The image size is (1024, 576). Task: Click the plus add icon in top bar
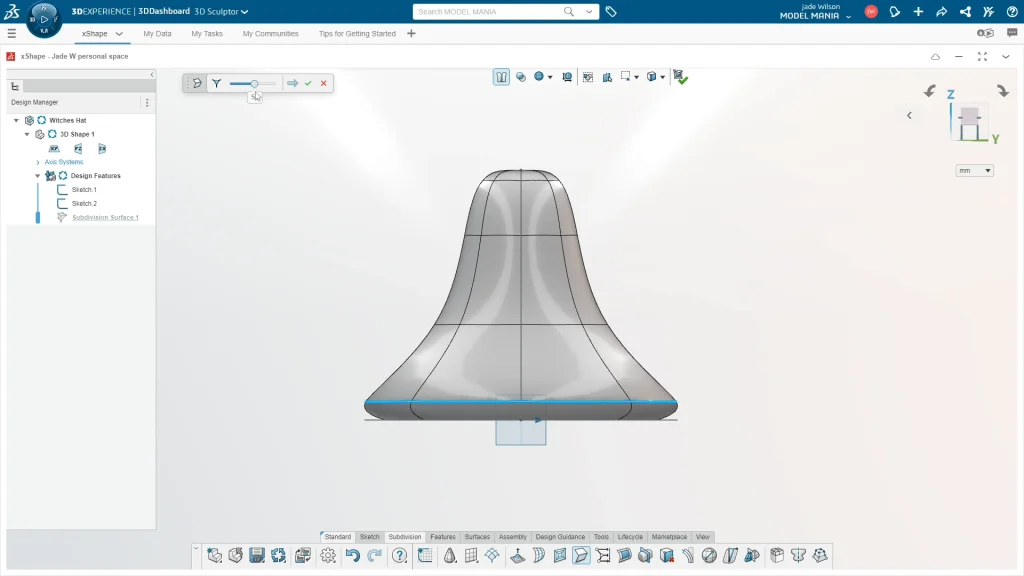tap(918, 12)
